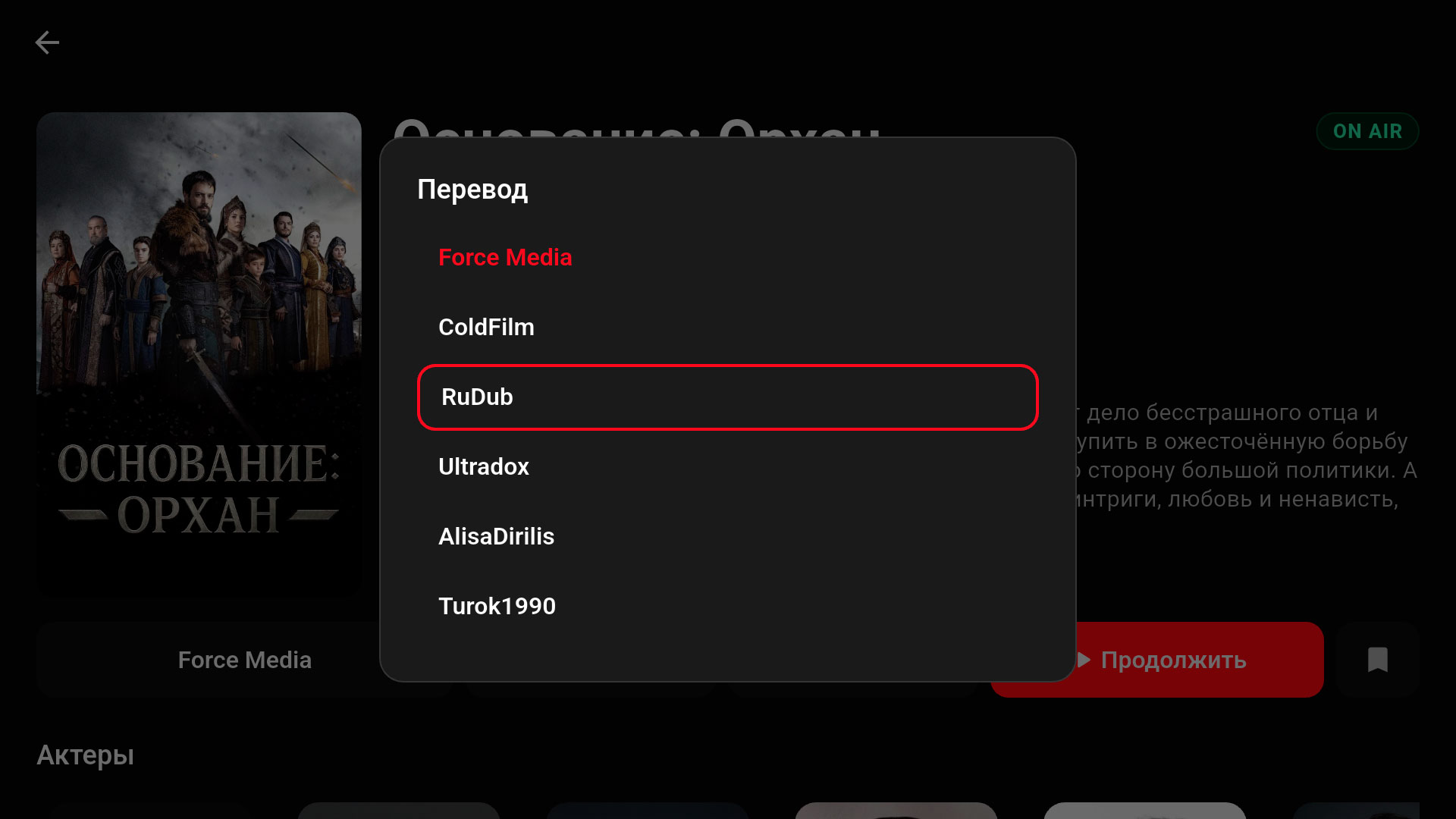Viewport: 1456px width, 819px height.
Task: Open the Основание: Орхан poster image
Action: [199, 353]
